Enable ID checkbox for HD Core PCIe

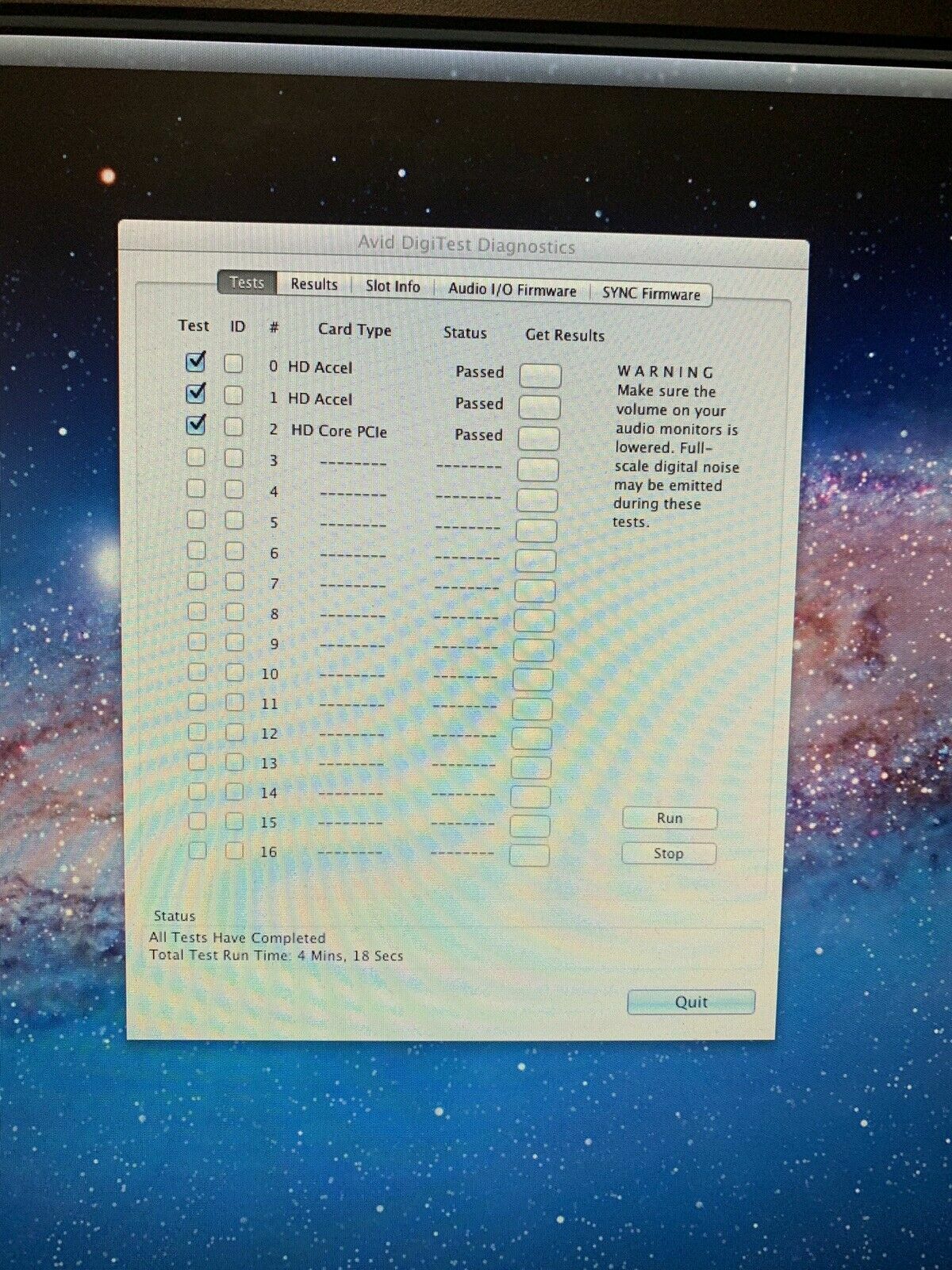click(233, 427)
